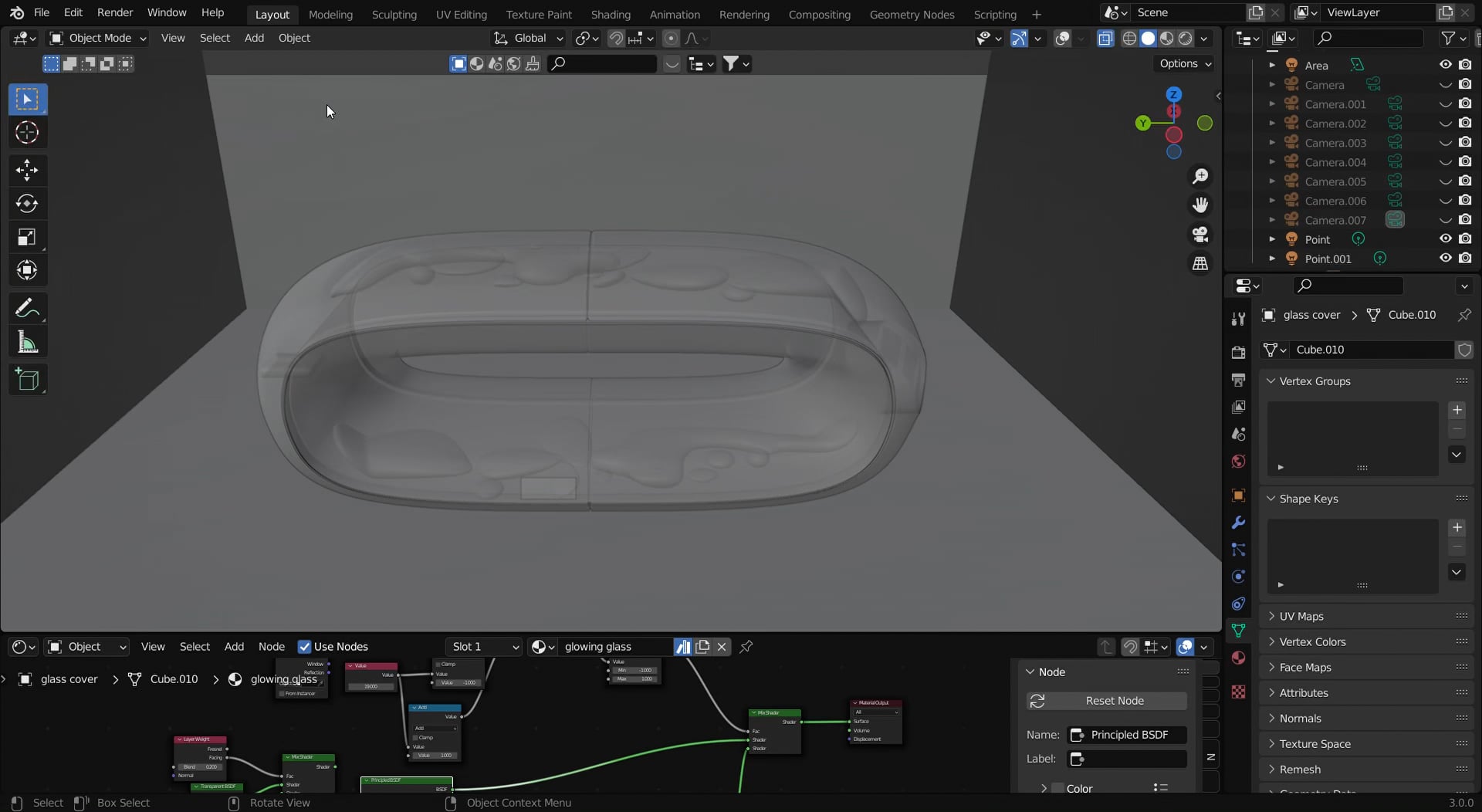Pick the Measure ruler tool
Viewport: 1482px width, 812px height.
(x=27, y=343)
